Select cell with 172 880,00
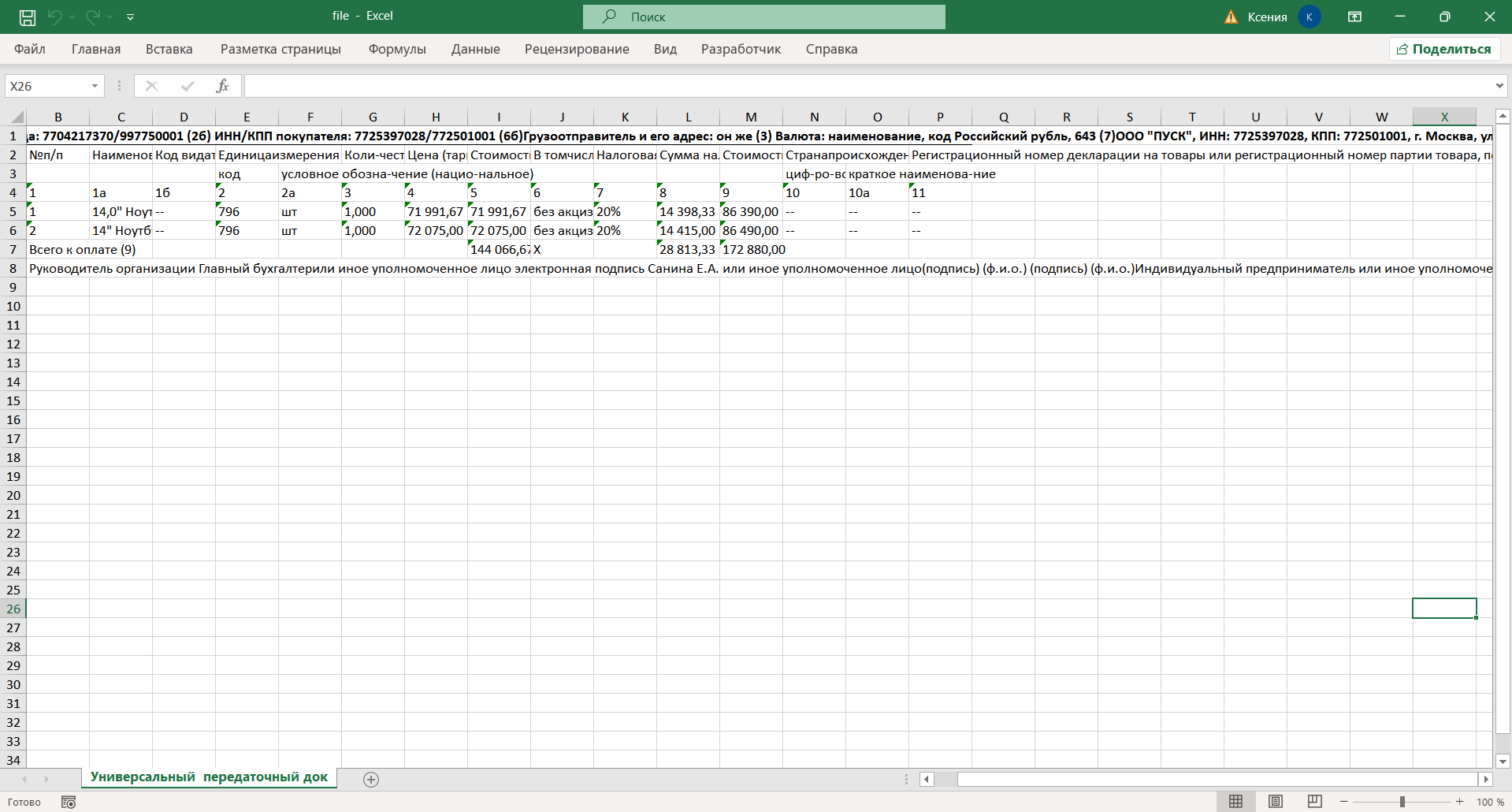This screenshot has height=812, width=1512. tap(751, 249)
